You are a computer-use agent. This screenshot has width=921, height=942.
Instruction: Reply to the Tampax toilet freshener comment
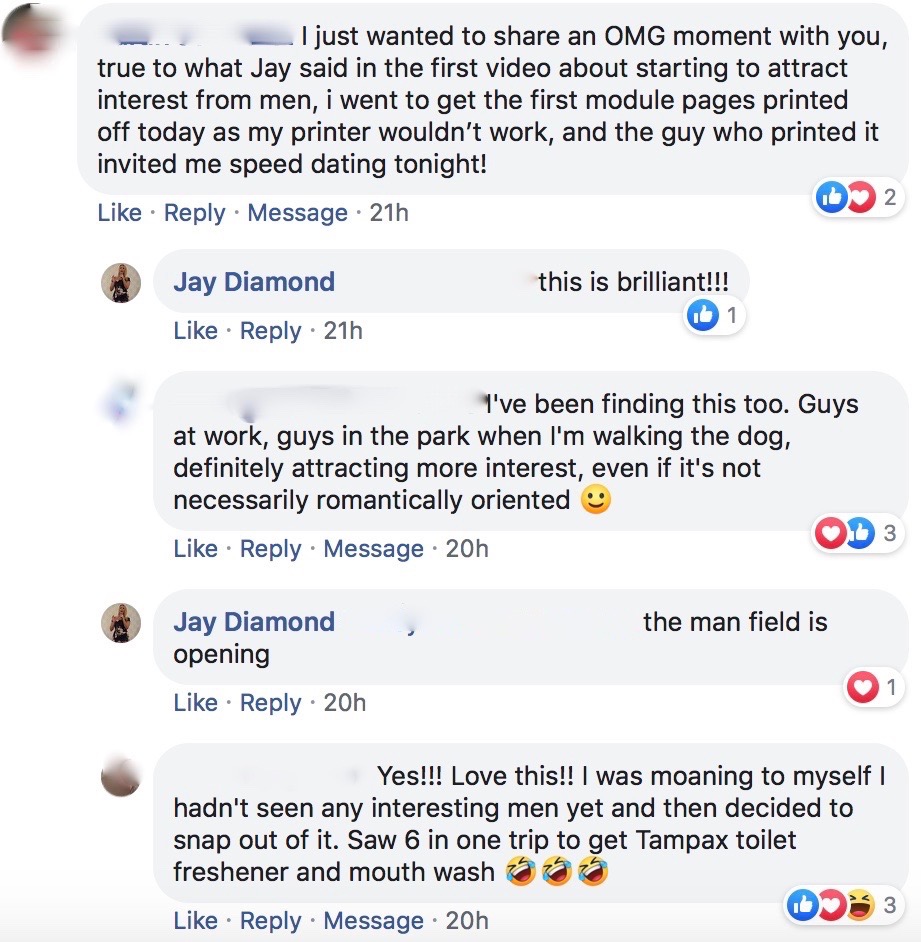click(x=270, y=920)
